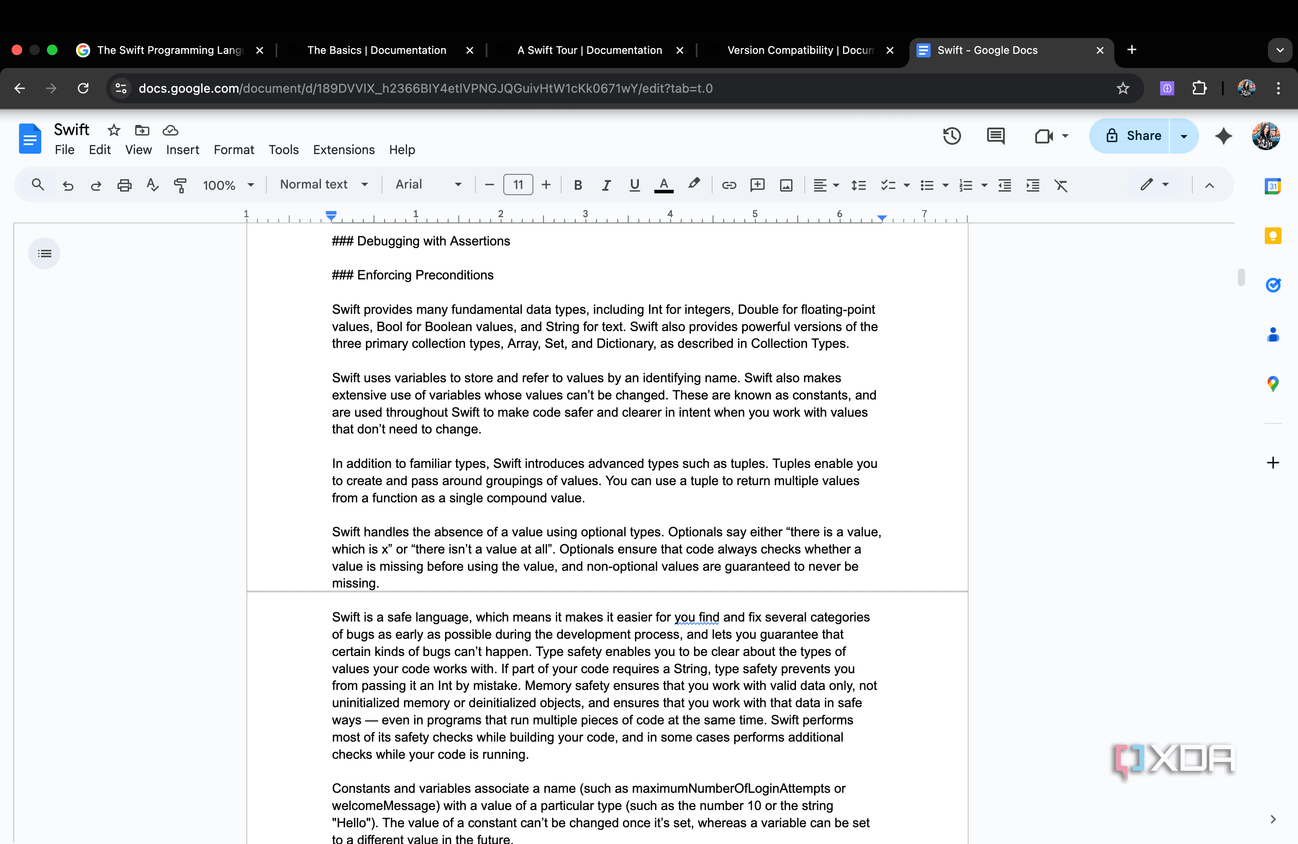Open the Gemini sparkle assistant
The image size is (1298, 844).
tap(1223, 136)
